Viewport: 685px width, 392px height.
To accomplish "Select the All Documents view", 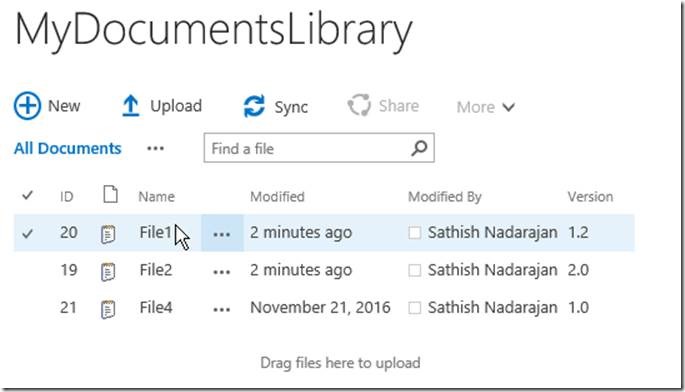I will 68,149.
